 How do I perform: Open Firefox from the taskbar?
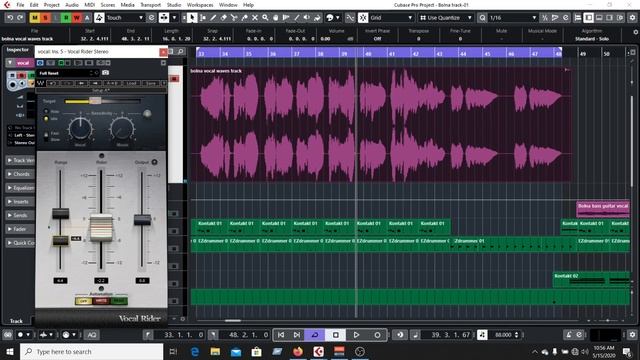(298, 351)
